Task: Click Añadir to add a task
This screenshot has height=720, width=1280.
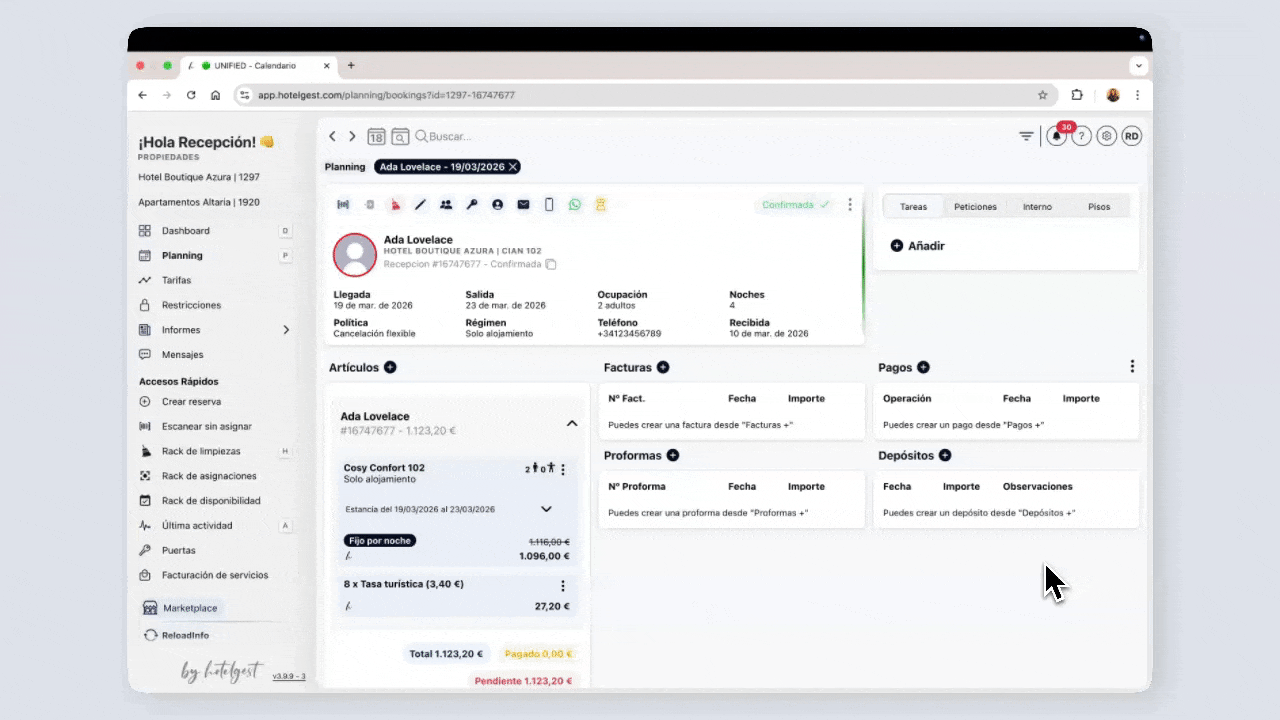Action: (x=917, y=246)
